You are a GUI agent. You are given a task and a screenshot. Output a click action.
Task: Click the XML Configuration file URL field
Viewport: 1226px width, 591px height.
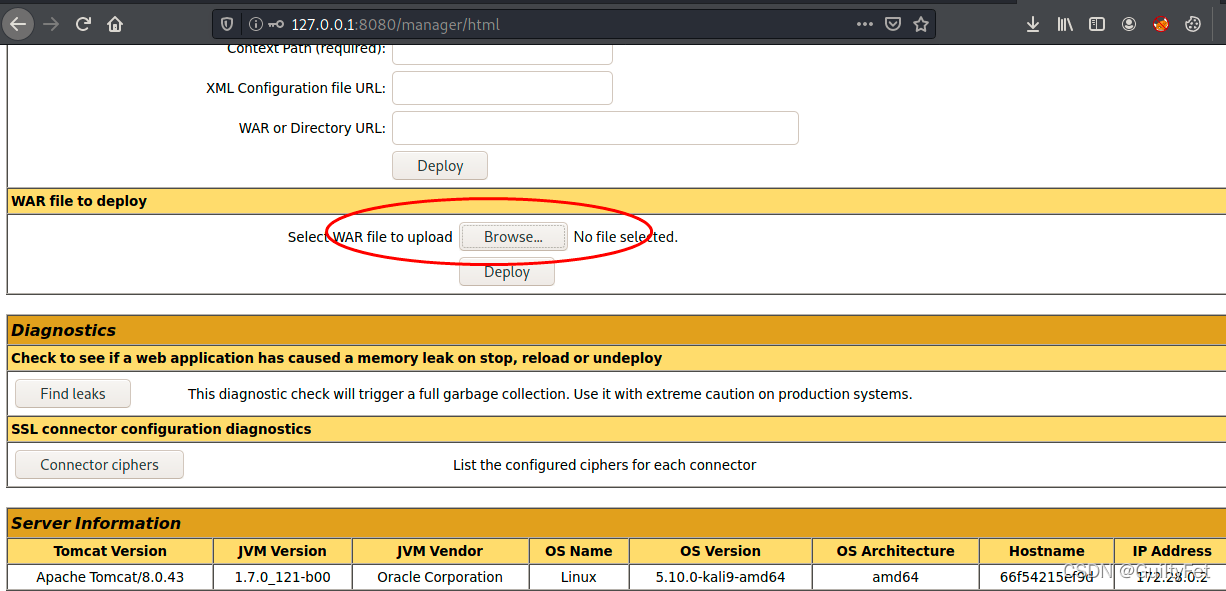coord(502,88)
